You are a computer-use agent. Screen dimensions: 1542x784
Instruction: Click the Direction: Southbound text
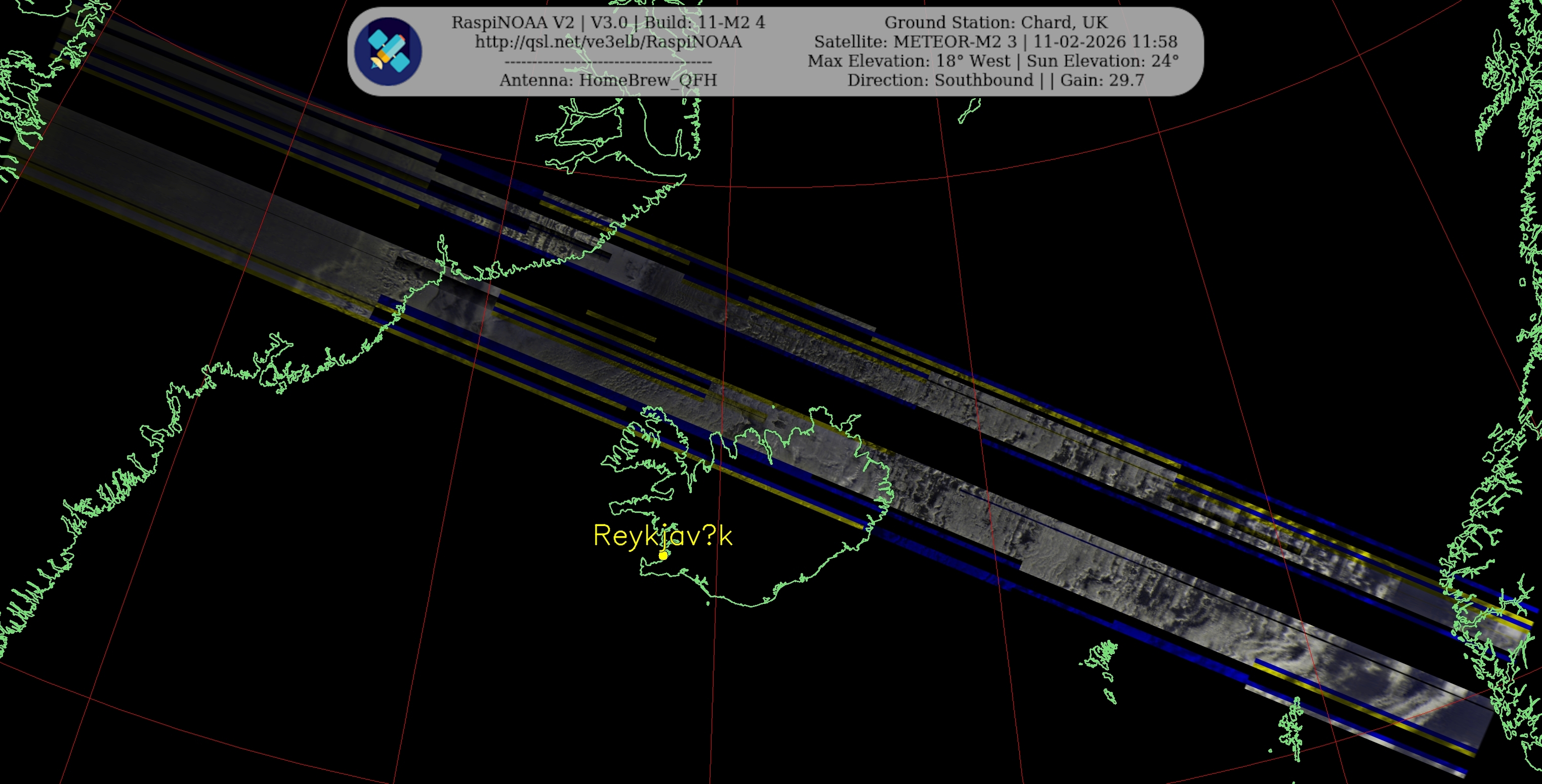point(940,80)
